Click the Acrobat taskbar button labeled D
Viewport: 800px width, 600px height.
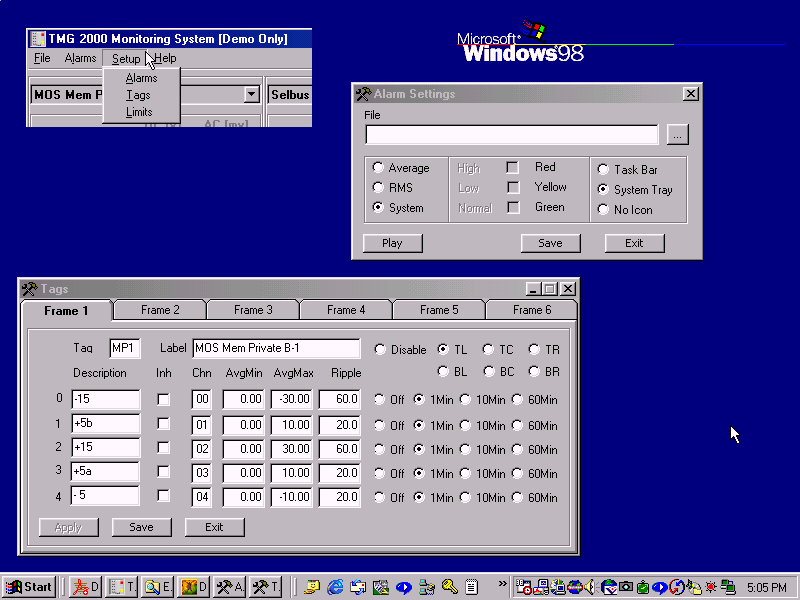(x=86, y=587)
